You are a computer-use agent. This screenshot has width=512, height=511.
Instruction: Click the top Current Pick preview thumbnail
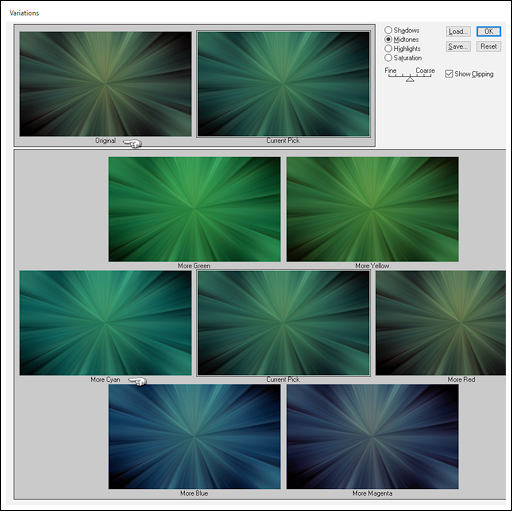[x=283, y=84]
